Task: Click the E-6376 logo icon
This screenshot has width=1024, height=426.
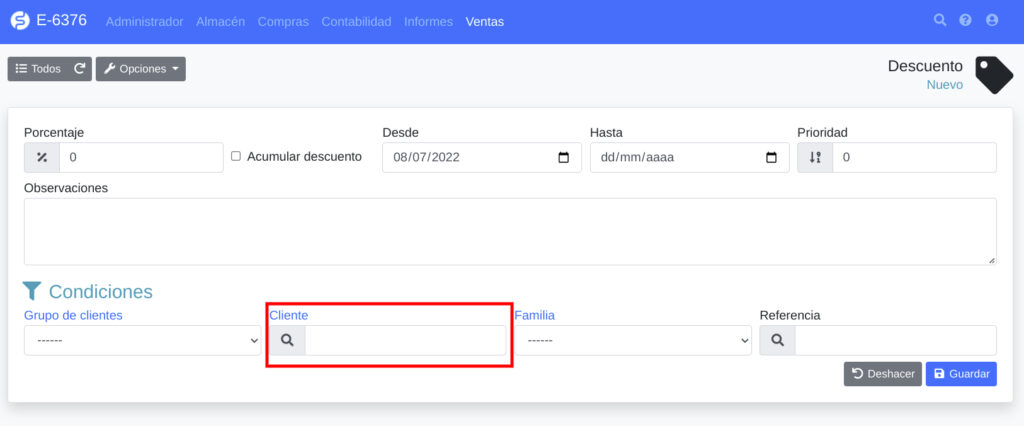Action: (19, 21)
